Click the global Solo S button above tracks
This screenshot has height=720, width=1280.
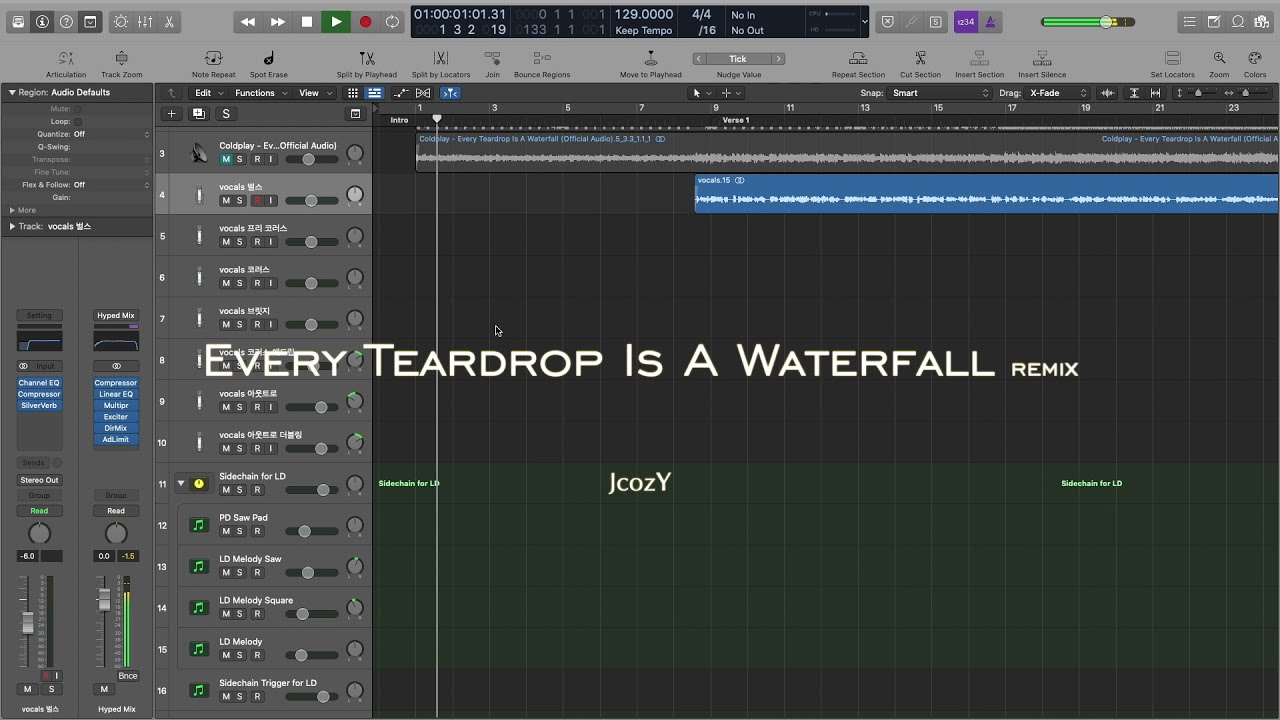tap(226, 114)
